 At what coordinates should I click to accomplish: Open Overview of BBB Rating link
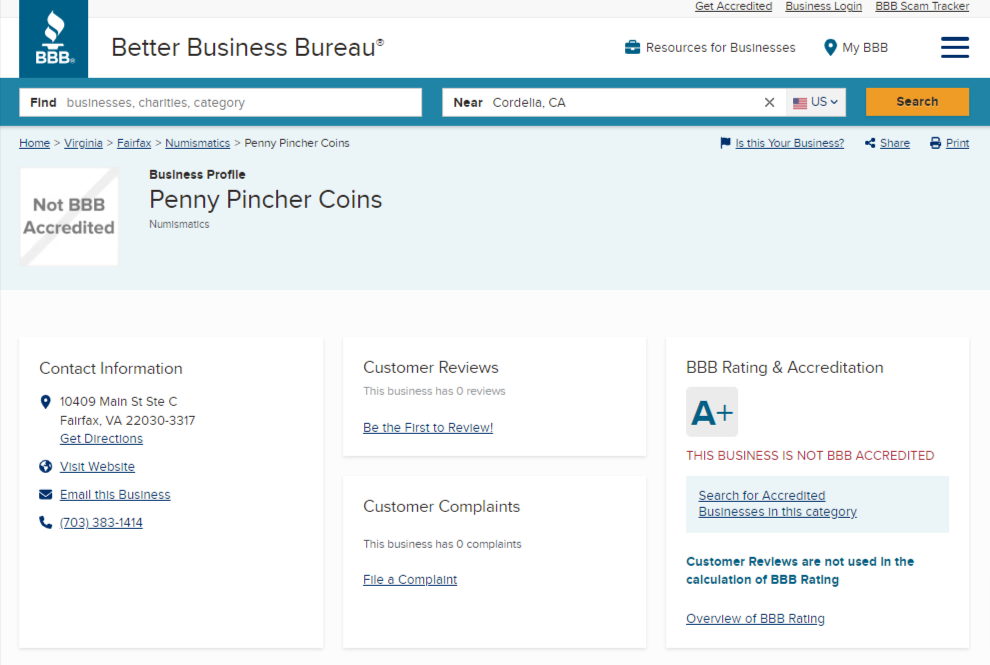[755, 619]
